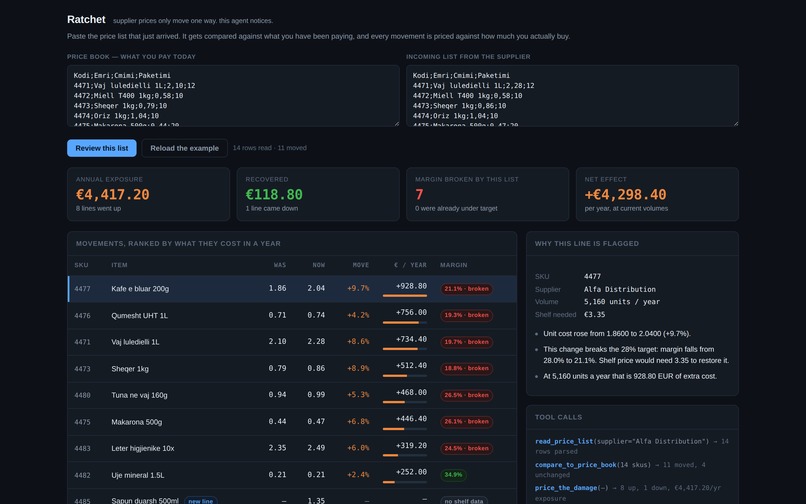
Task: Select the Uje mineral 1.5L row
Action: [292, 475]
